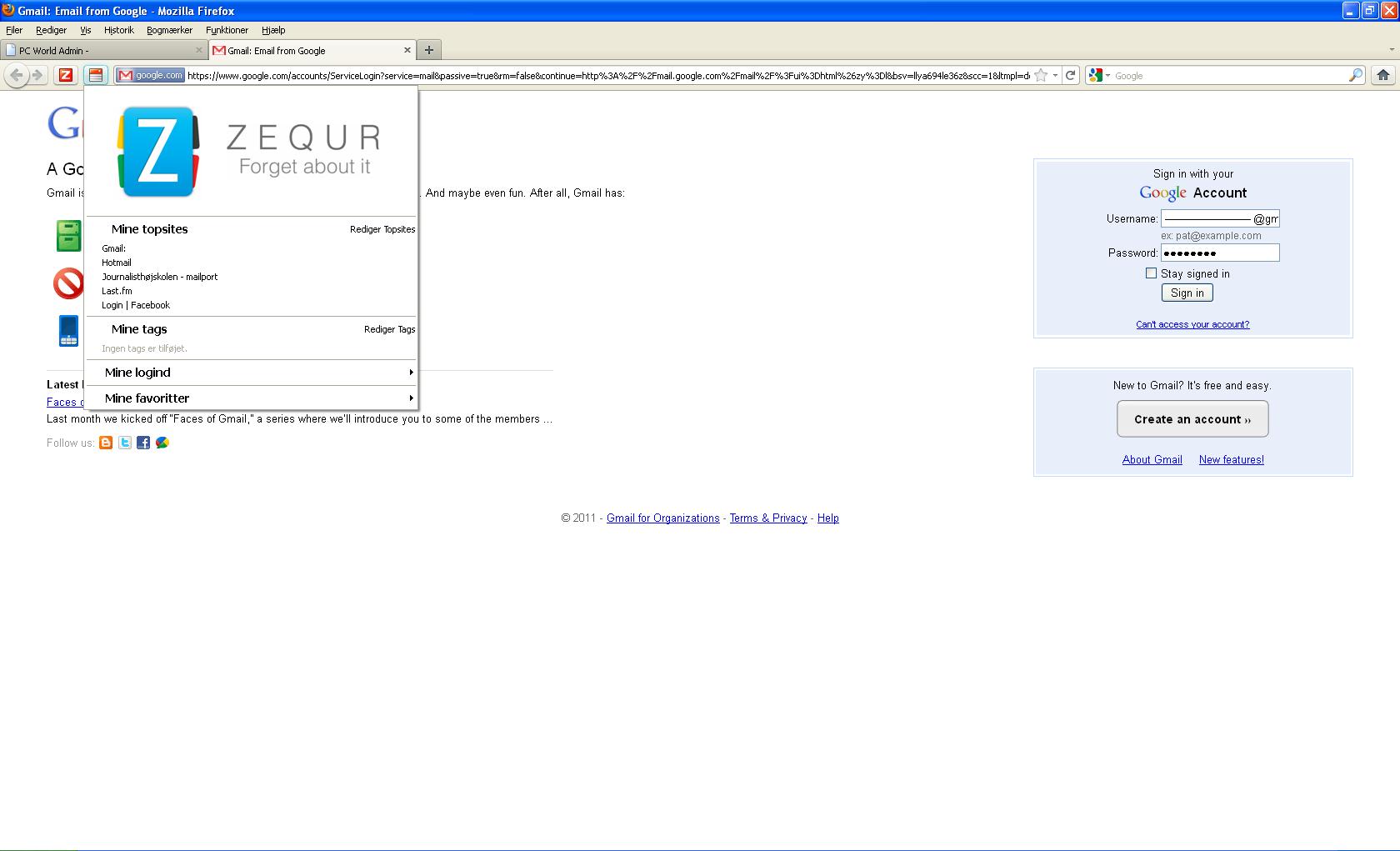Click Rediger Tags in Zequr panel
The image size is (1400, 851).
(389, 329)
